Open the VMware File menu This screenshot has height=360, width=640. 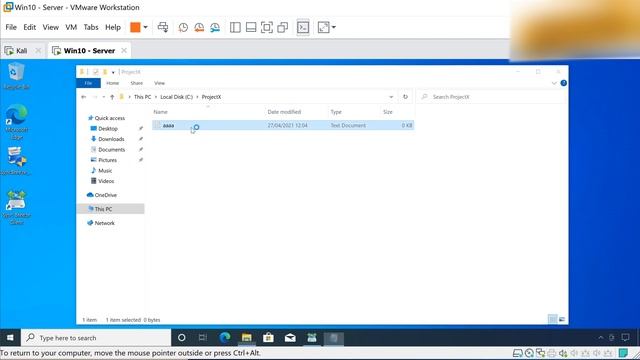pyautogui.click(x=11, y=27)
